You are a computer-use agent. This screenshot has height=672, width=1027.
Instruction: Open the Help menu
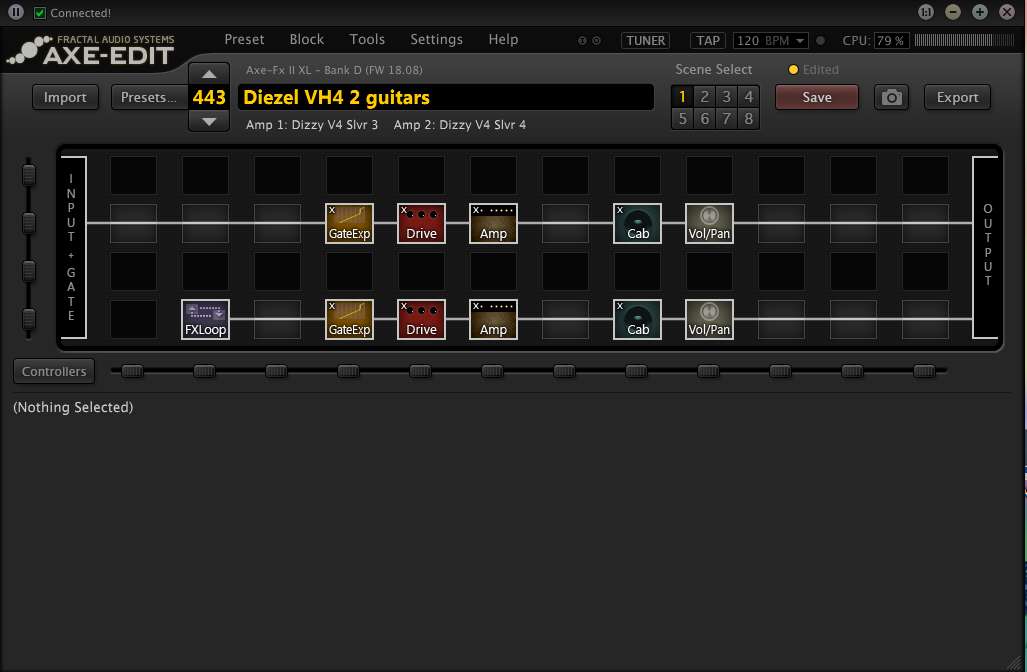(503, 39)
